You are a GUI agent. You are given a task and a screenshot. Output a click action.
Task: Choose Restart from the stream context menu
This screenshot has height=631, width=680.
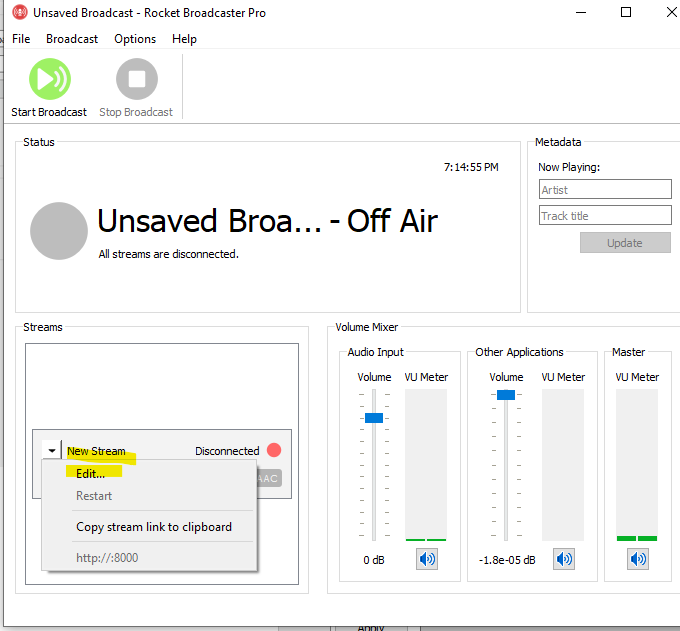click(x=149, y=496)
